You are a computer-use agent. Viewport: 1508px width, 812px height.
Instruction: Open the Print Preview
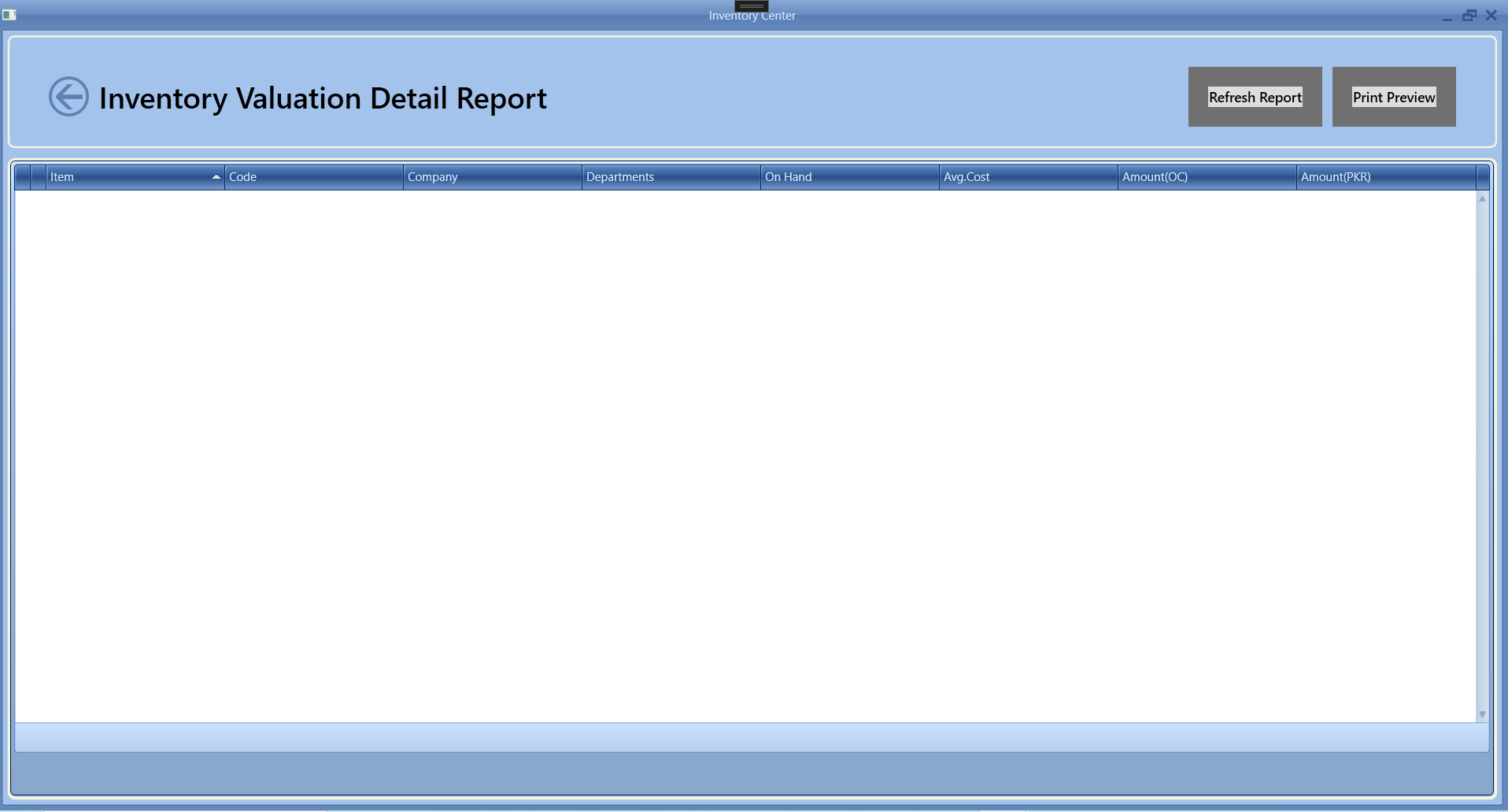[x=1394, y=97]
